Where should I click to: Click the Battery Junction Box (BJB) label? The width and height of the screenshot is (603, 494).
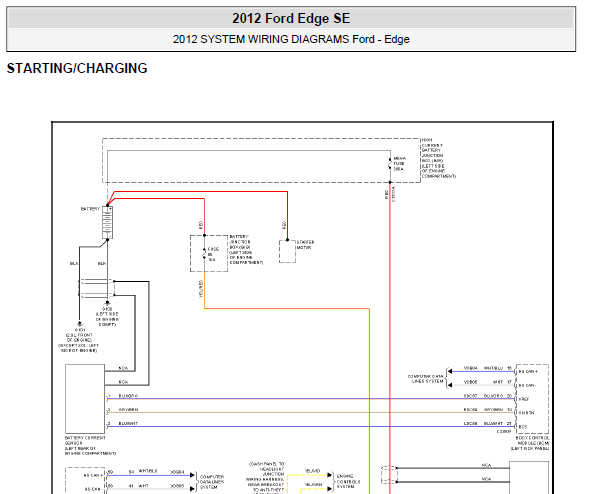246,249
